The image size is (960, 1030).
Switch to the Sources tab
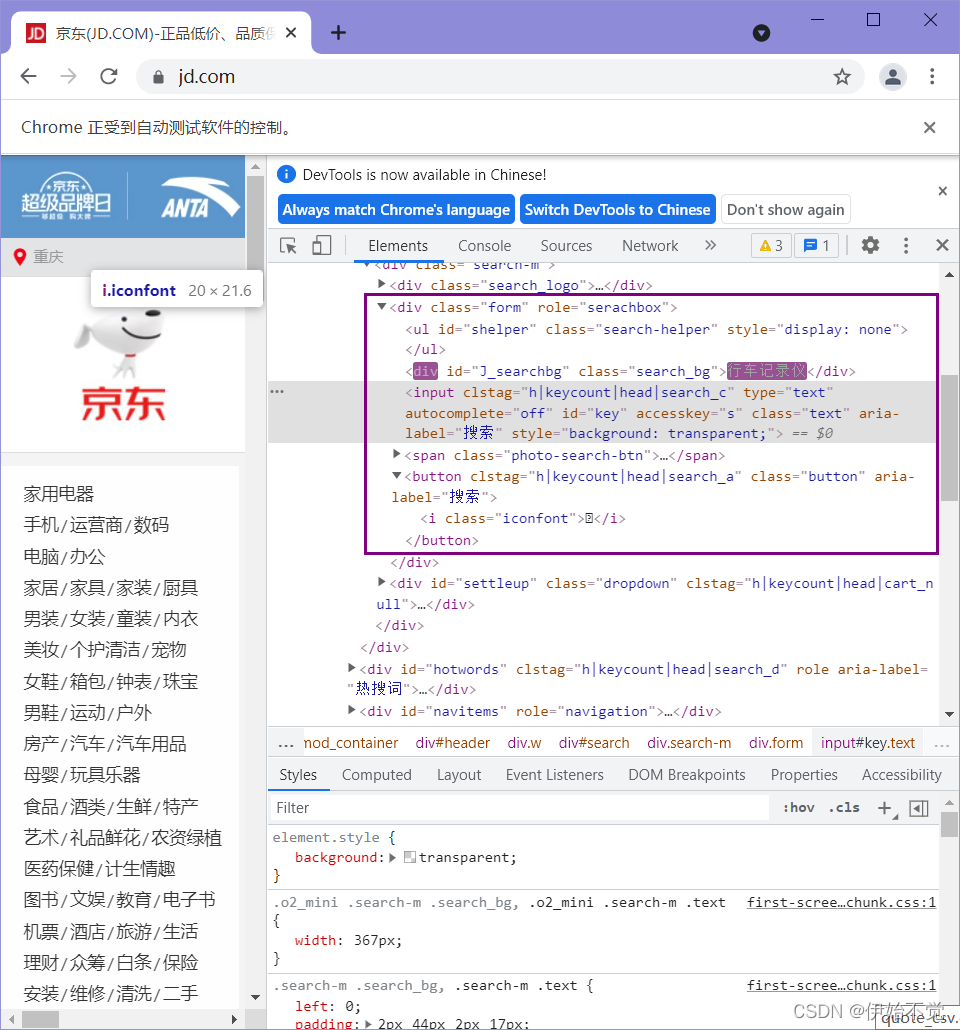(566, 246)
